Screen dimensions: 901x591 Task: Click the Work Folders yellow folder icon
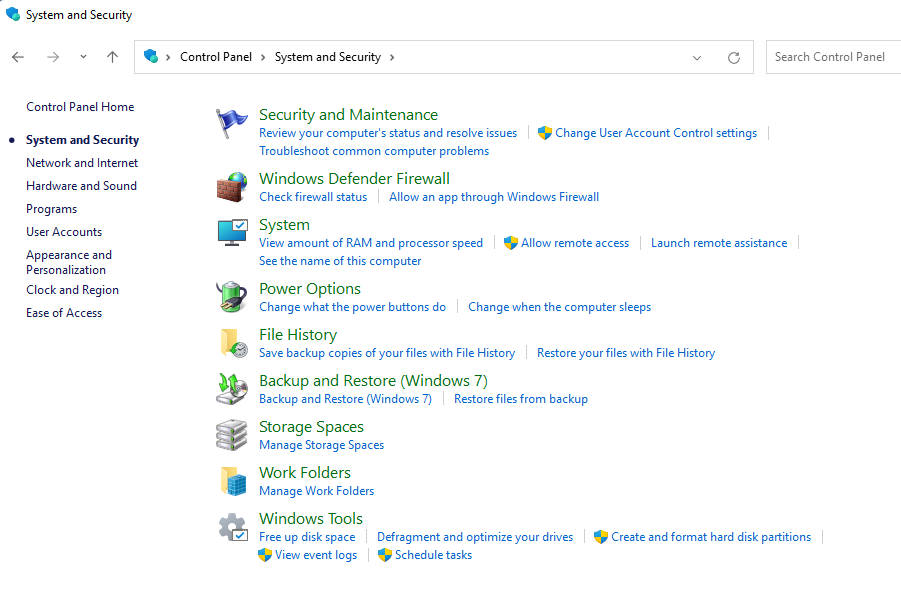pyautogui.click(x=231, y=481)
